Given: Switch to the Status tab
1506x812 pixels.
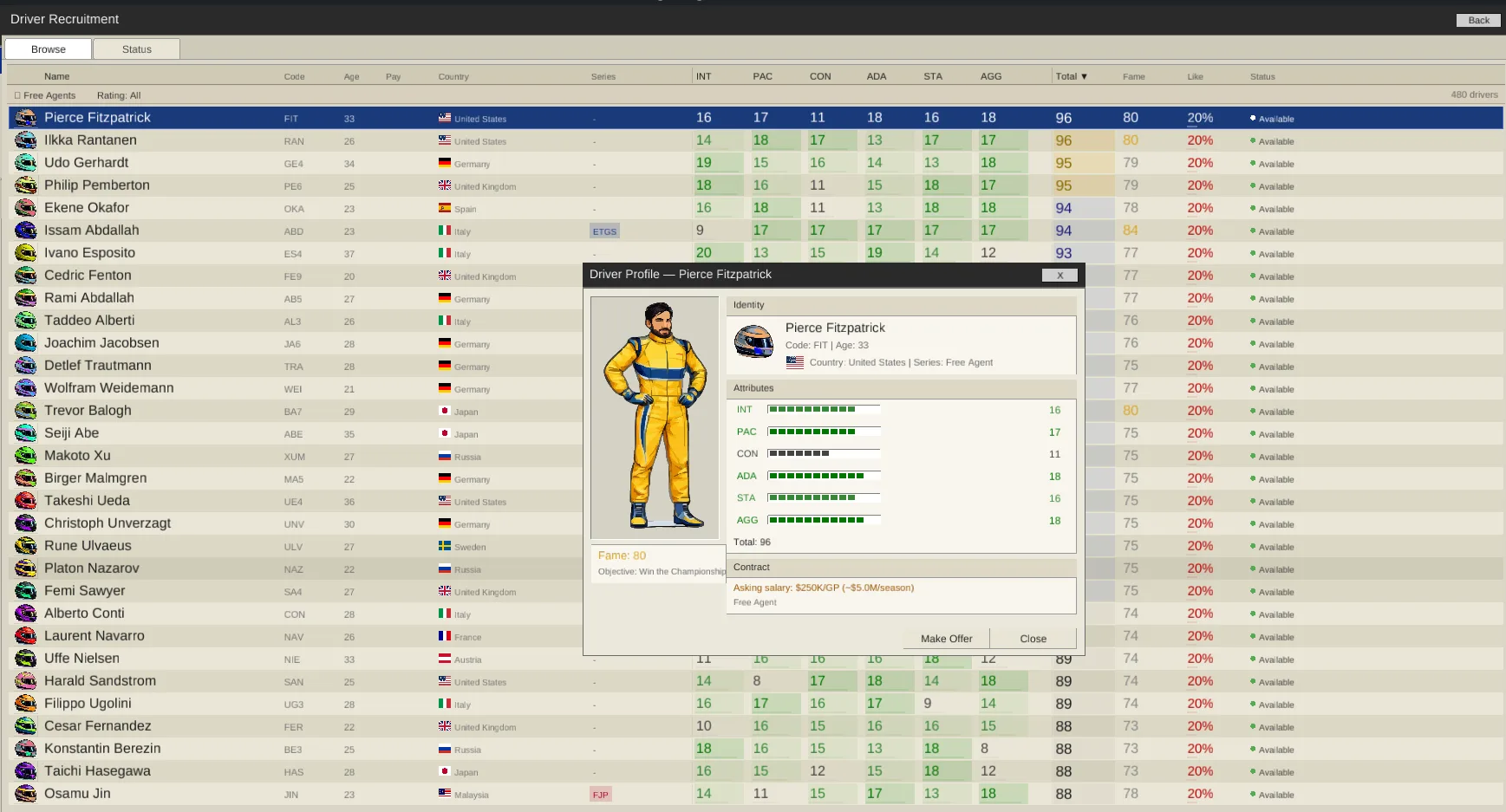Looking at the screenshot, I should click(x=136, y=49).
